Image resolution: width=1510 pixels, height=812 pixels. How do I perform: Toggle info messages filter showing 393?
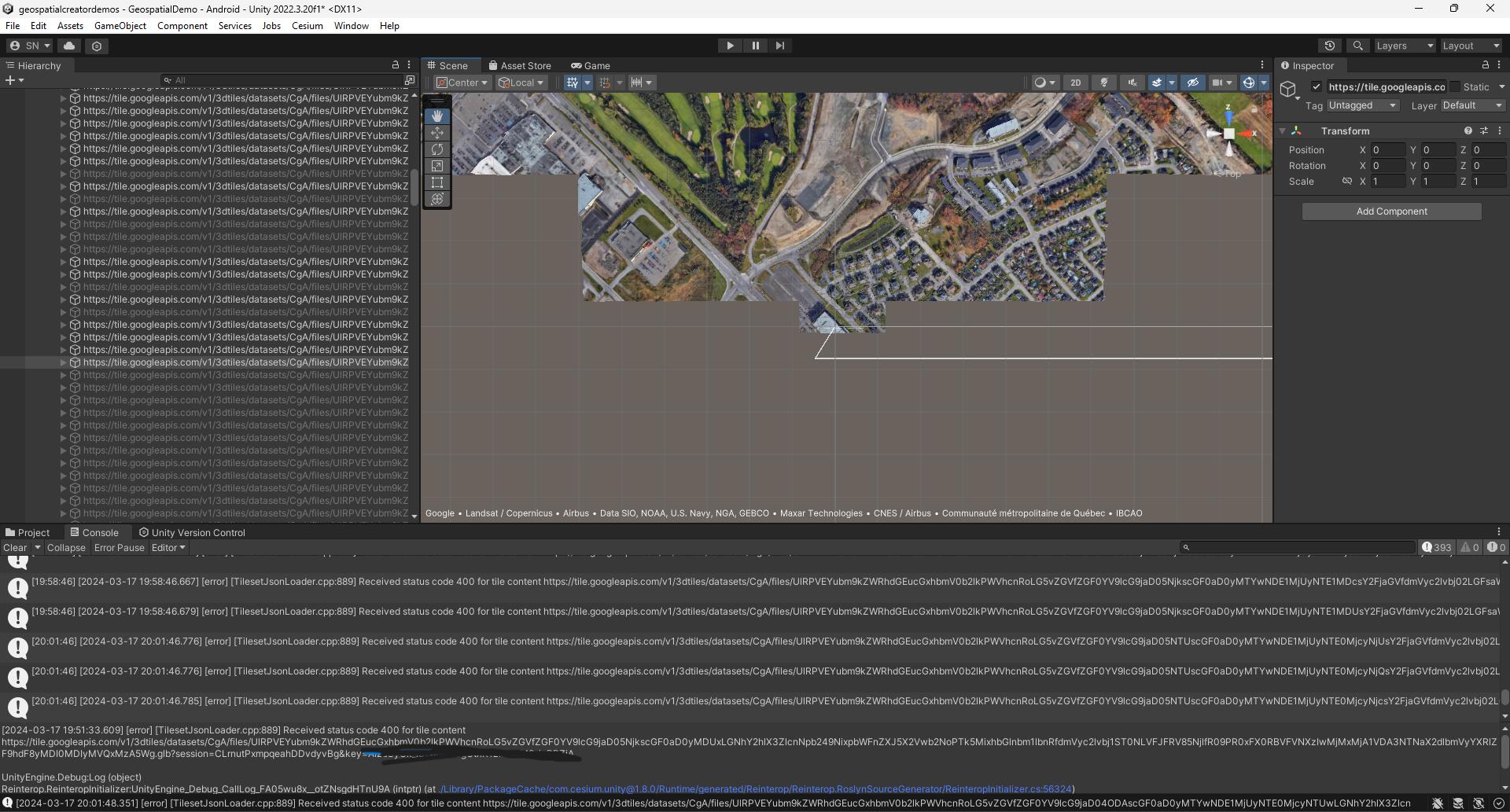point(1437,548)
